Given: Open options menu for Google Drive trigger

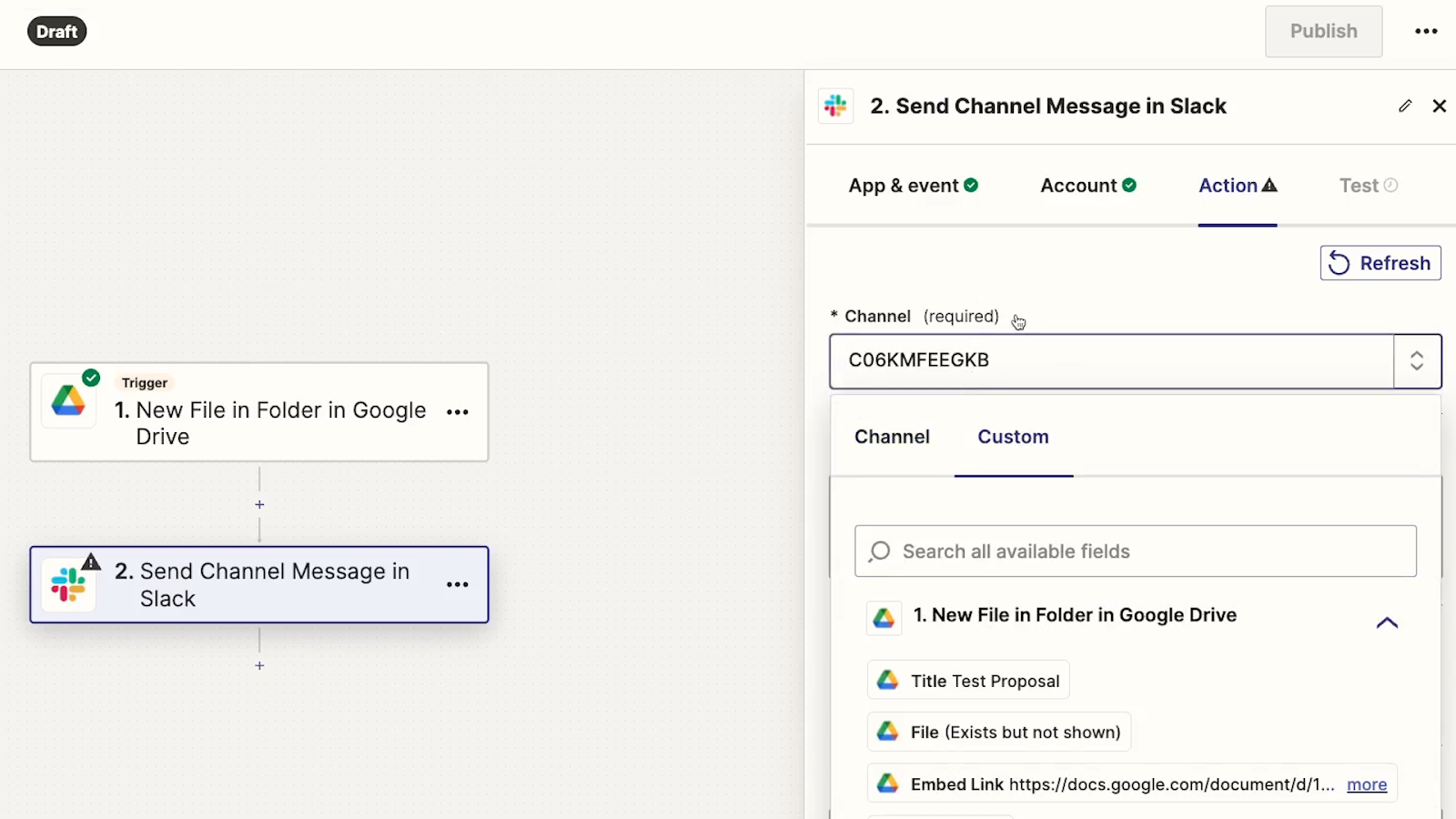Looking at the screenshot, I should [458, 412].
